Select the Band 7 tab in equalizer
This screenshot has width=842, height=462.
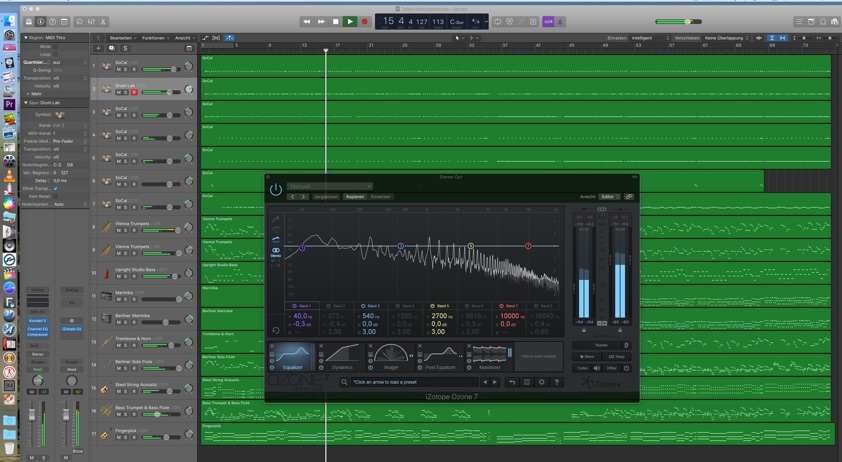(509, 306)
